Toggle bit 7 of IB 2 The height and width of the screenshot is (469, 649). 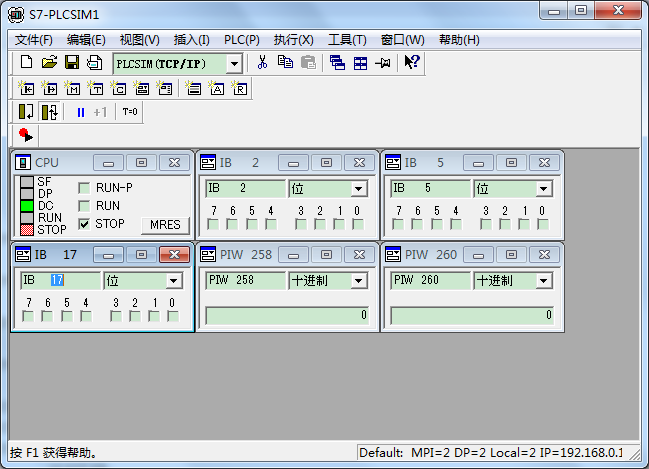click(213, 225)
